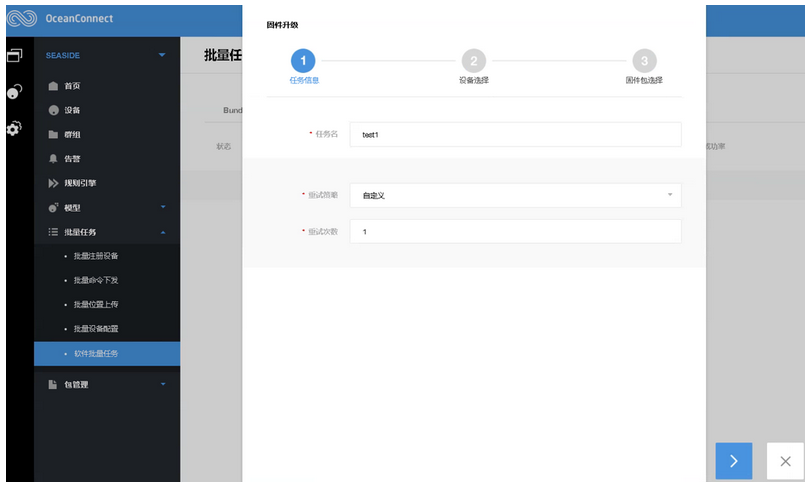This screenshot has height=486, width=805.
Task: Open 告警 in the sidebar
Action: point(72,159)
